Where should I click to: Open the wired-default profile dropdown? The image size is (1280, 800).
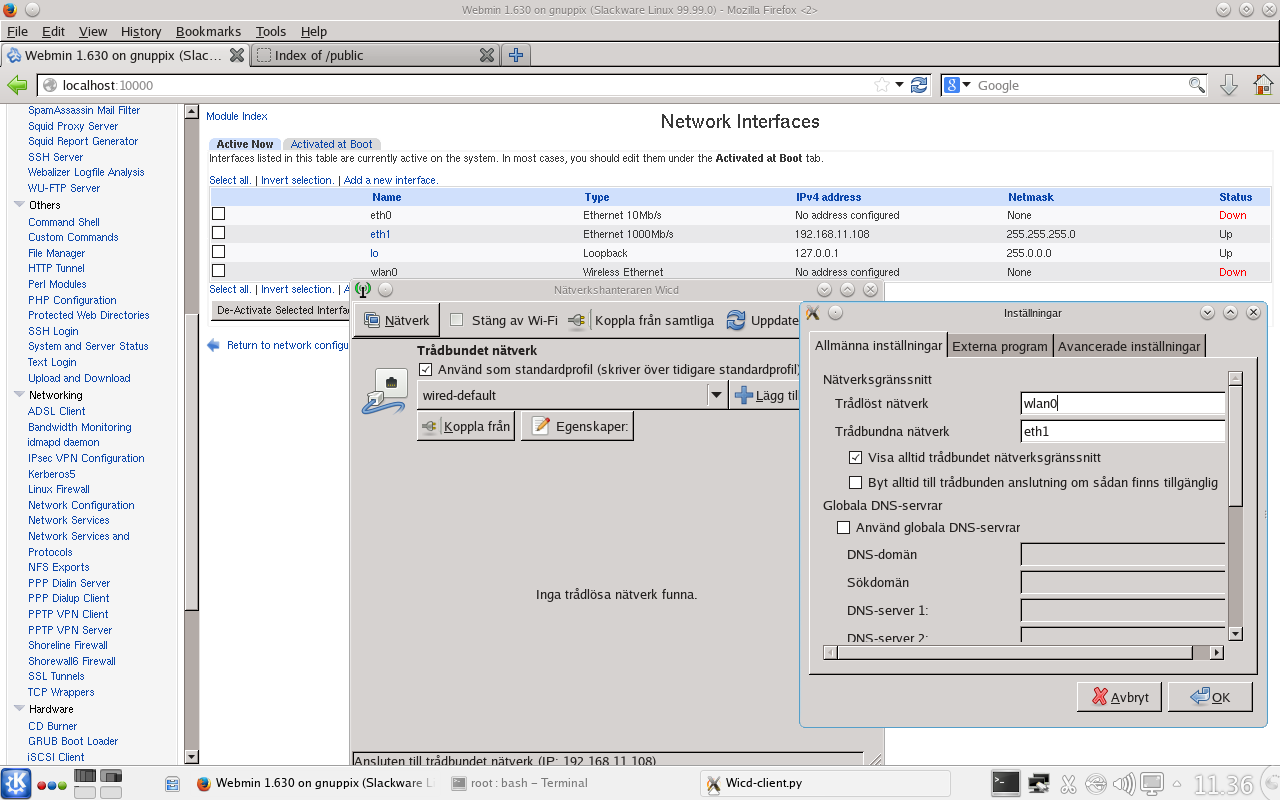[x=716, y=395]
